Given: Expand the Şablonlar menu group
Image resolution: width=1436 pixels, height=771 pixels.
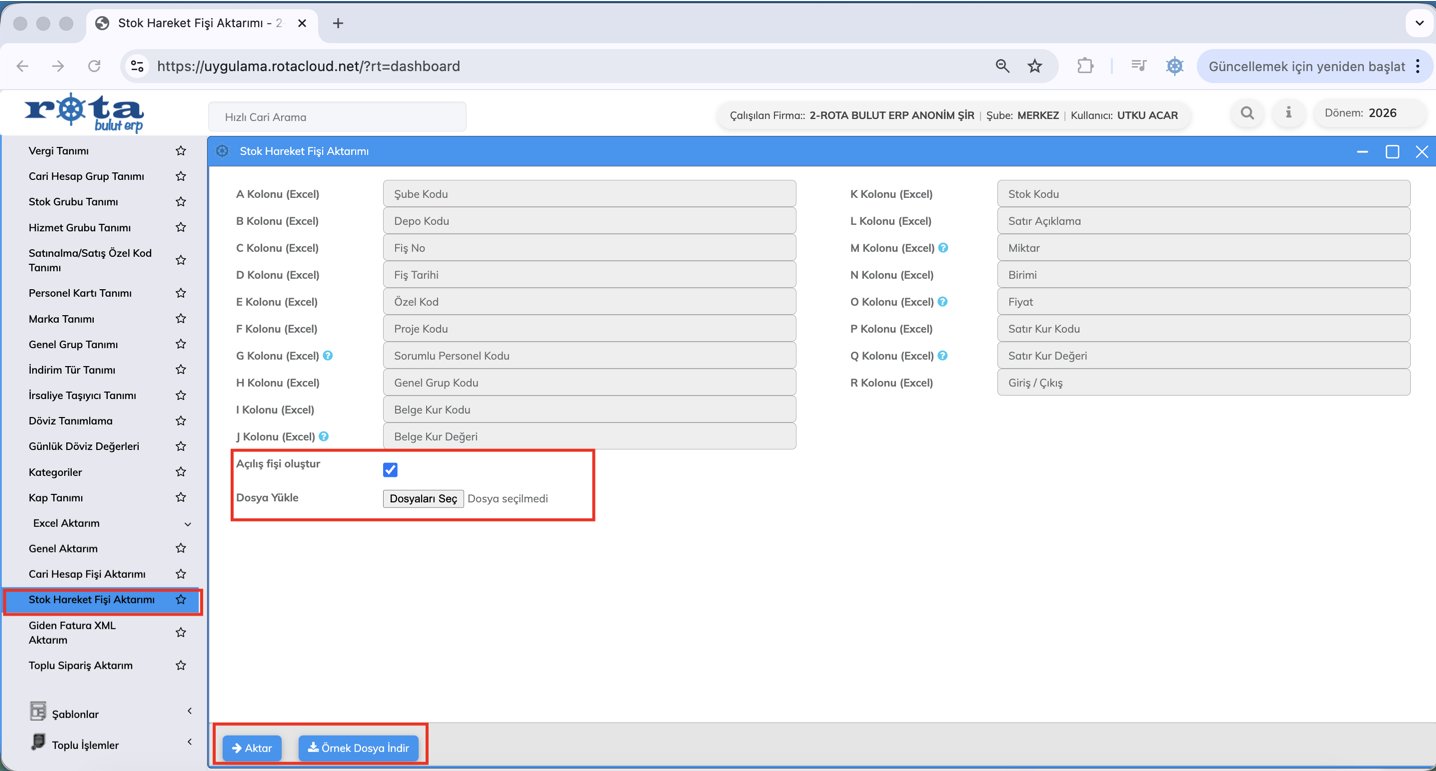Looking at the screenshot, I should click(189, 712).
